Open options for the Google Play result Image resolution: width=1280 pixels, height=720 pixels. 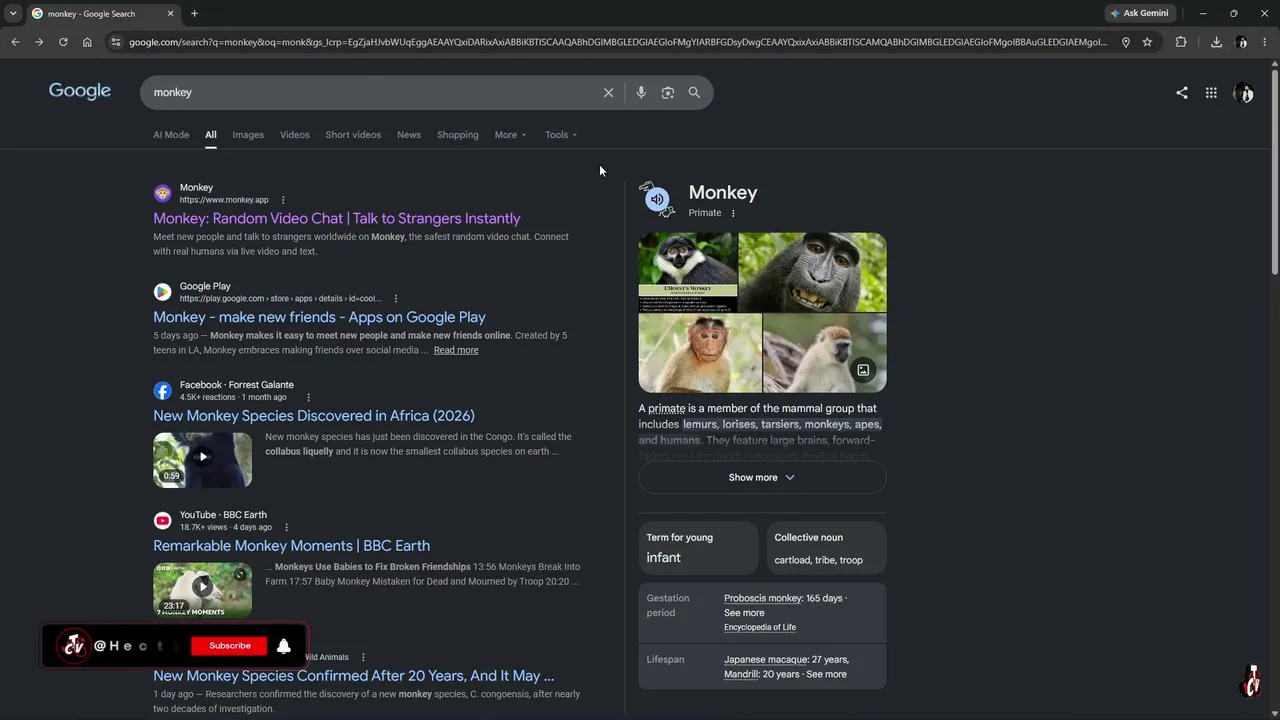396,299
